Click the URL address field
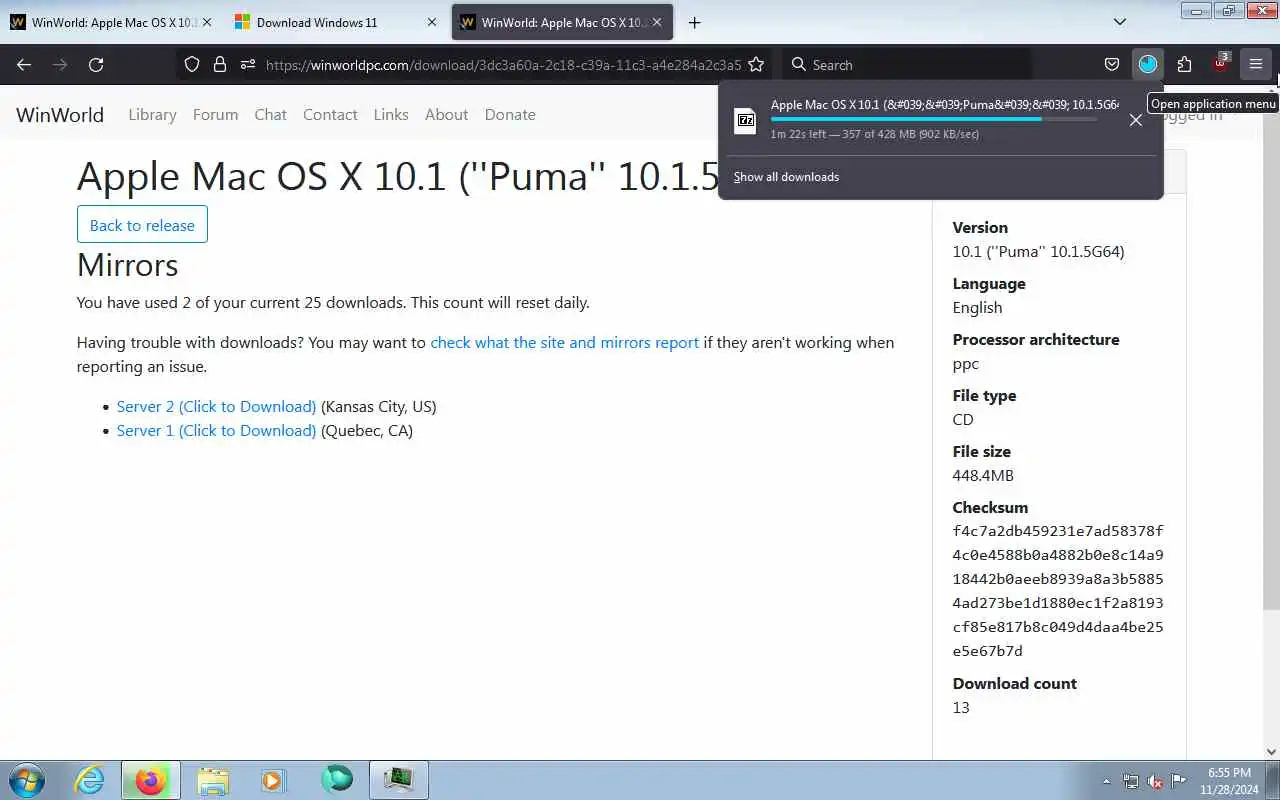The image size is (1280, 800). pyautogui.click(x=503, y=64)
